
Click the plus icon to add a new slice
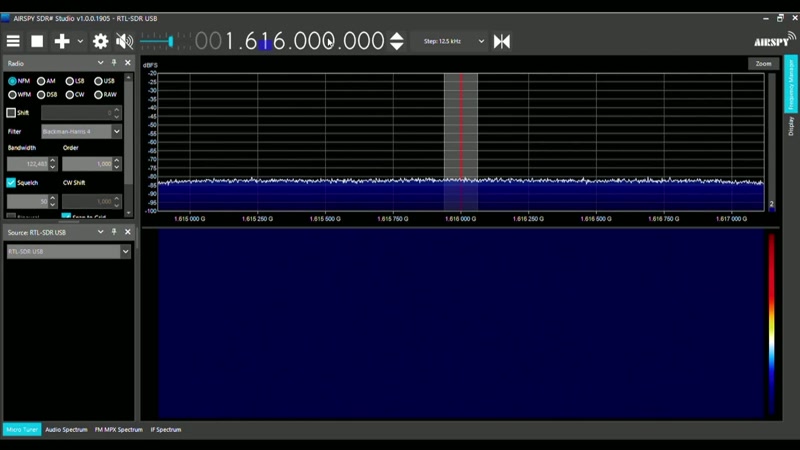62,41
